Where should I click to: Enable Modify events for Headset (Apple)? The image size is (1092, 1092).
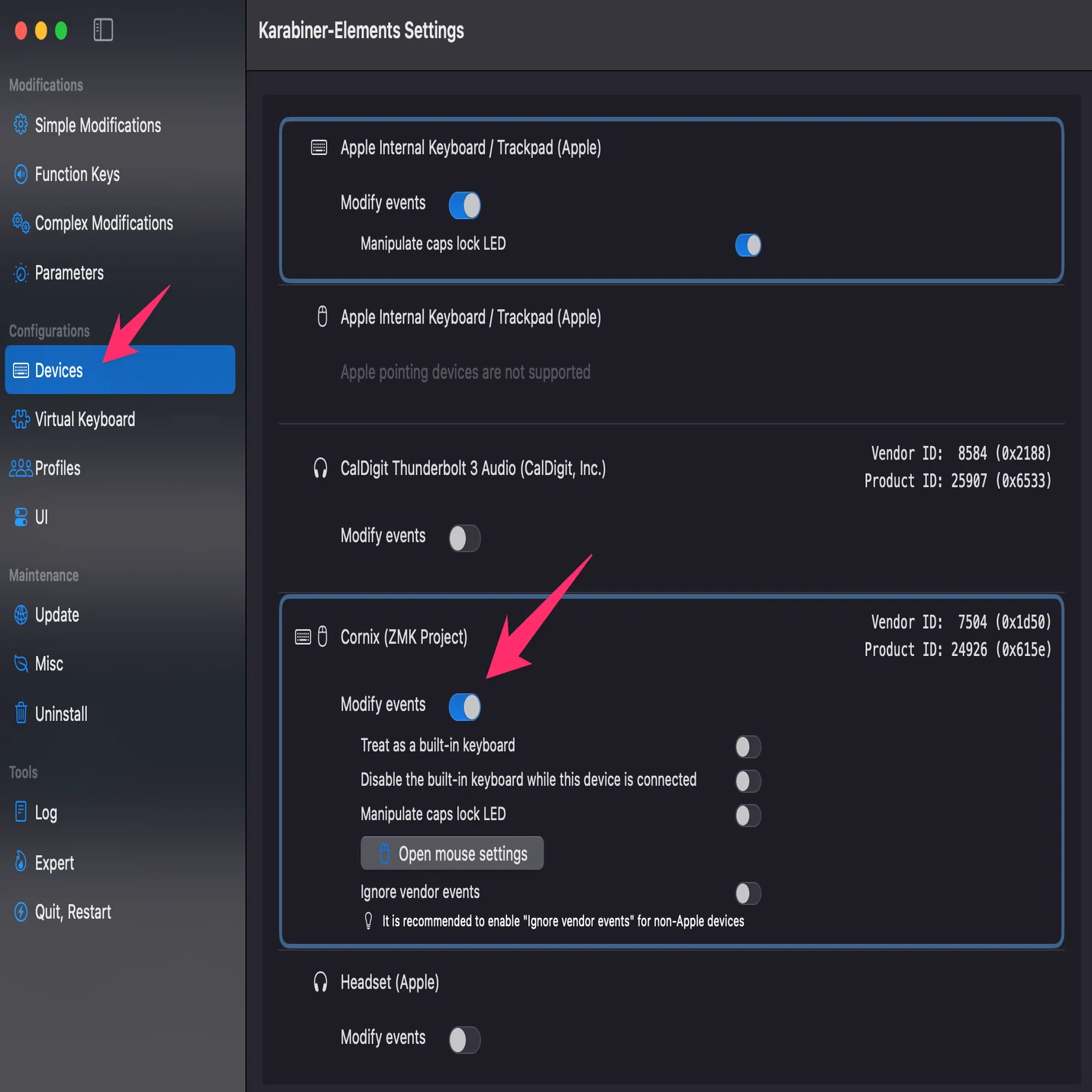tap(464, 1040)
